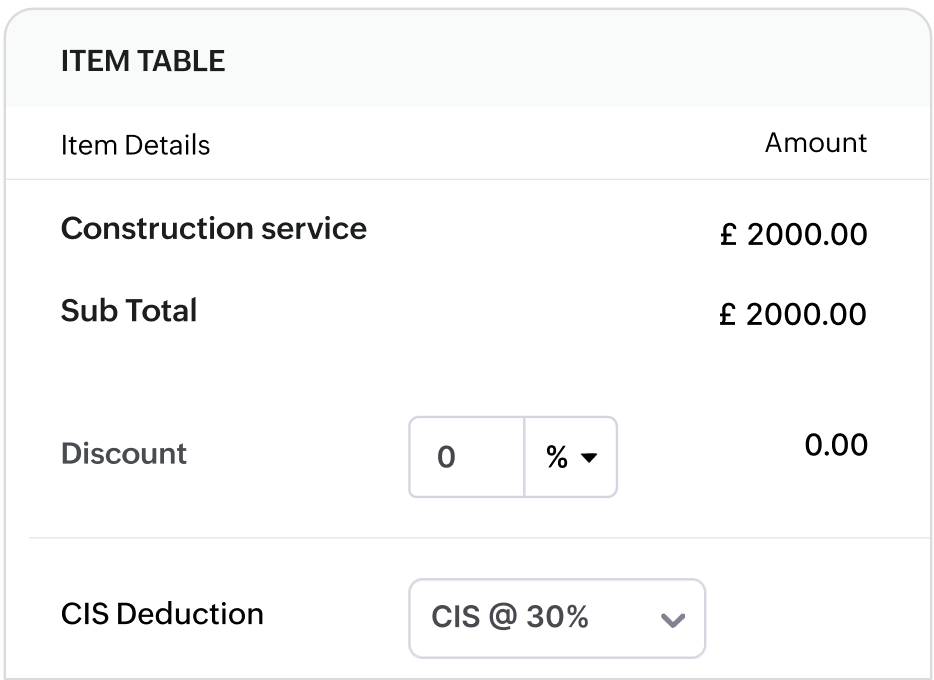
Task: Click the Sub Total 2000.00 figure
Action: pos(807,315)
